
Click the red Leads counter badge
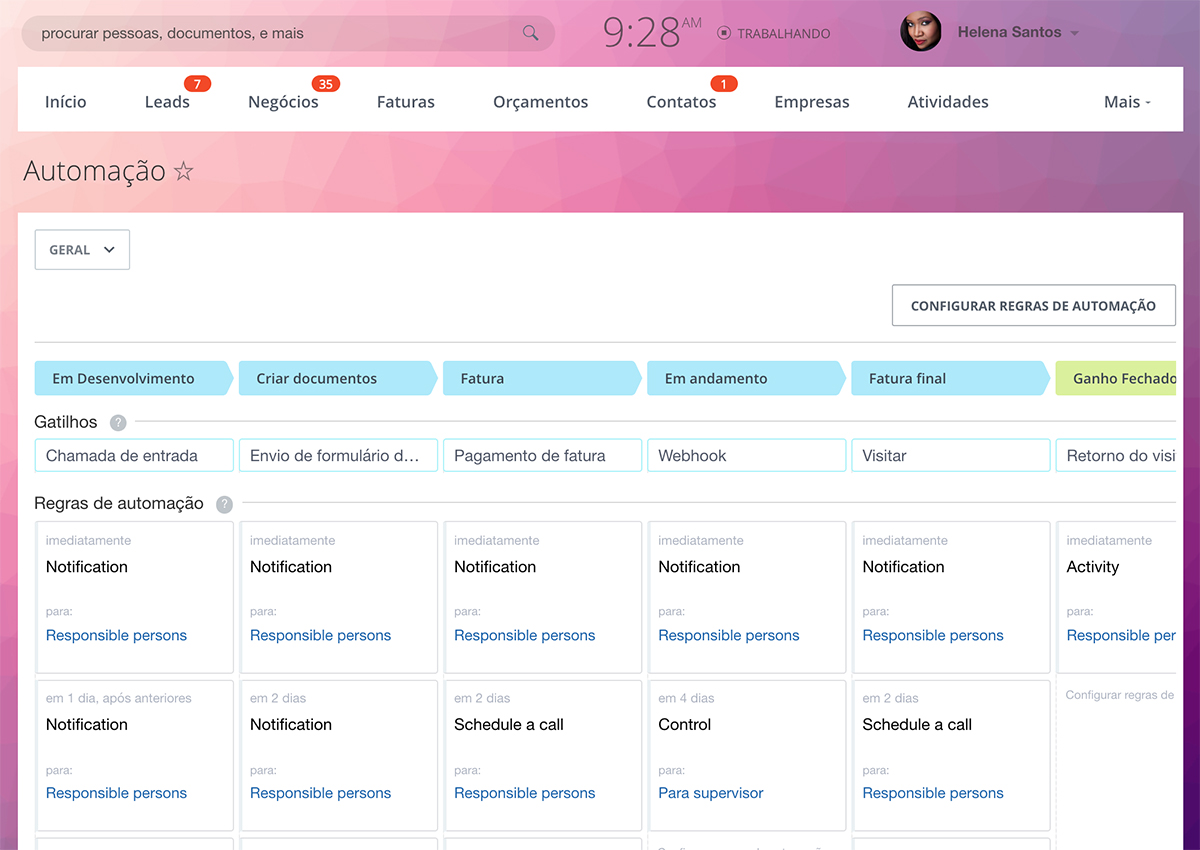tap(197, 84)
